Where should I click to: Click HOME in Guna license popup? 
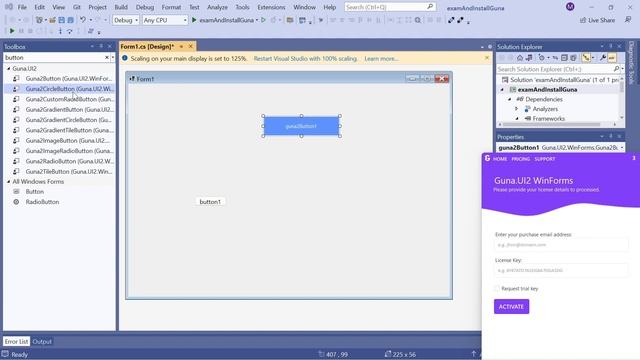pyautogui.click(x=500, y=159)
